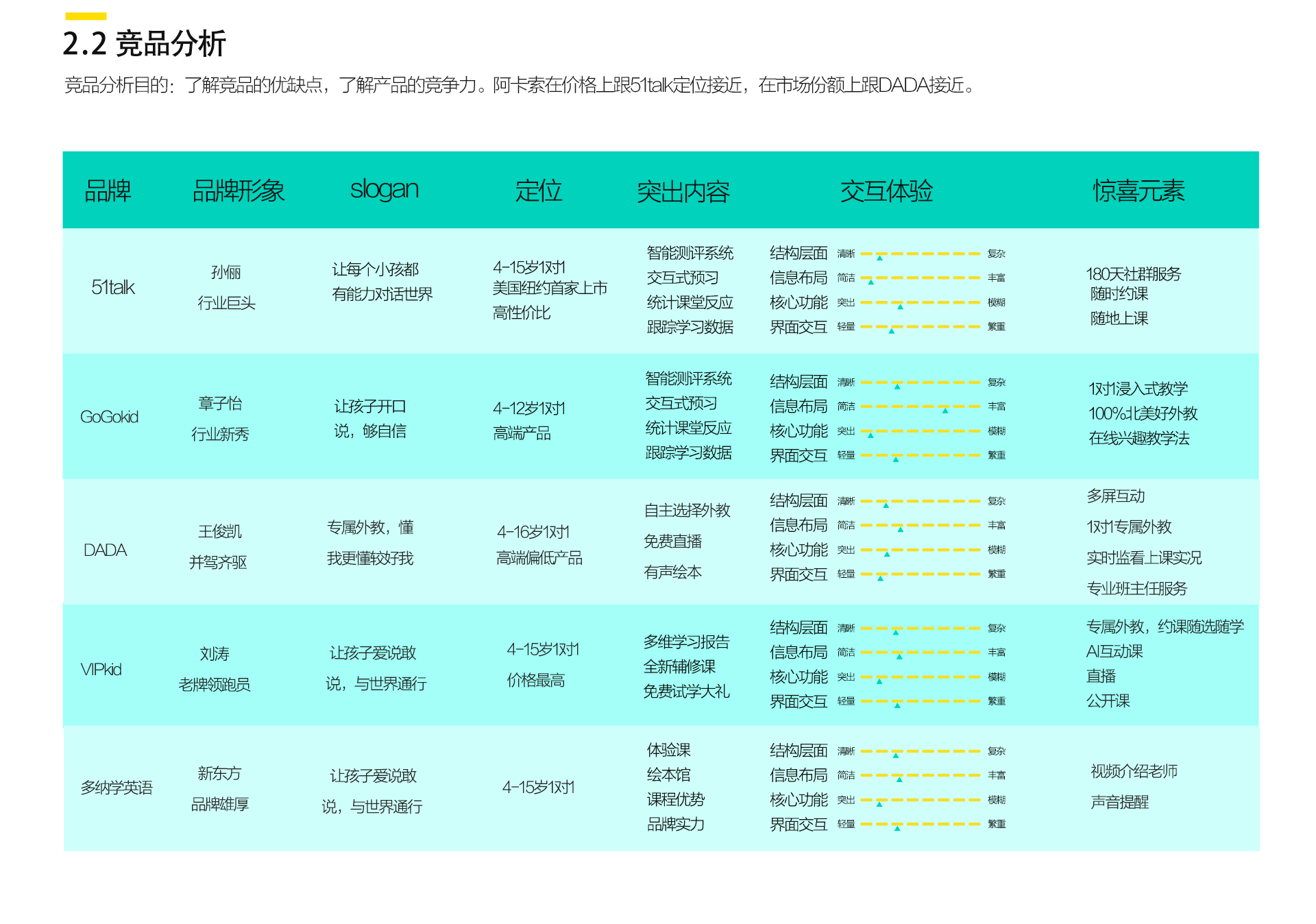The width and height of the screenshot is (1316, 924).
Task: Select the 51talk brand cell
Action: [x=113, y=287]
